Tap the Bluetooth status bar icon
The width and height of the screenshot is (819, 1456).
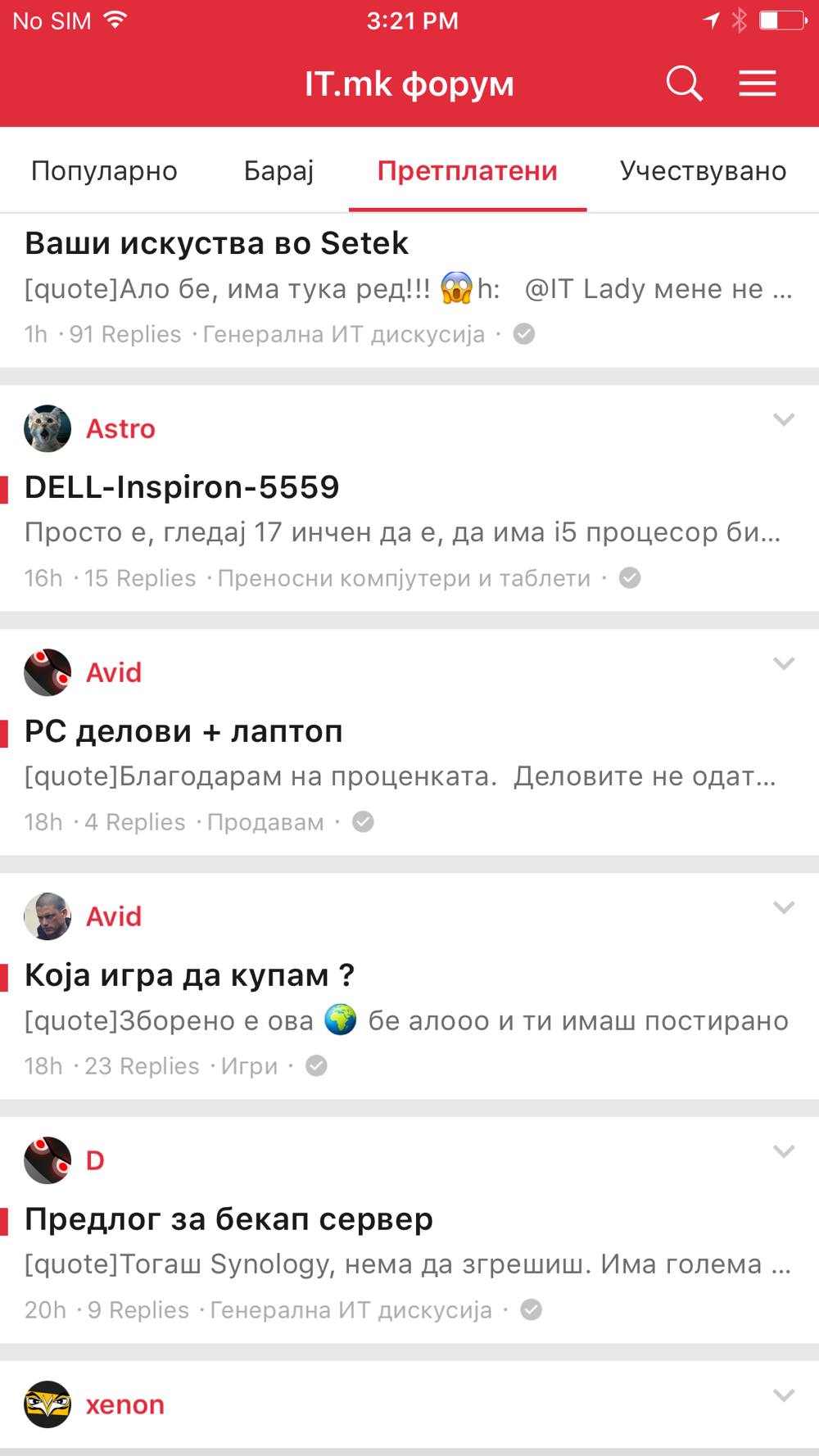tap(740, 20)
